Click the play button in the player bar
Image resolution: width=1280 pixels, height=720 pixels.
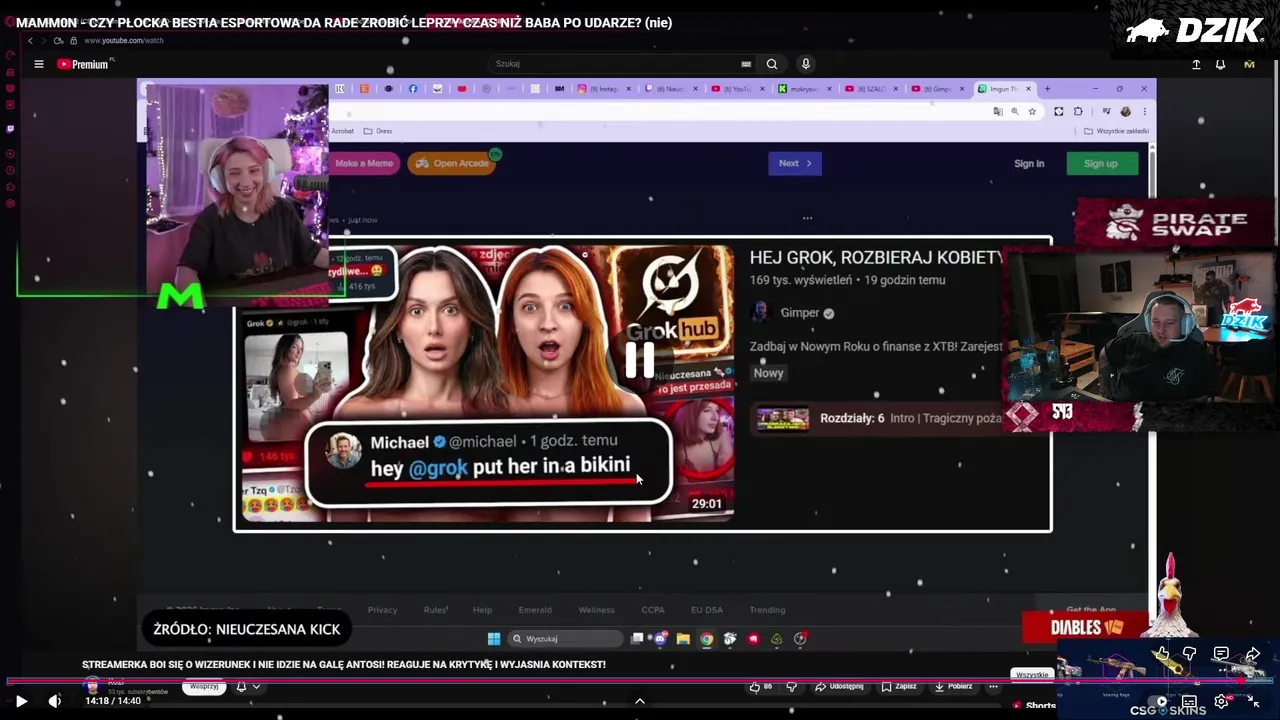(21, 701)
